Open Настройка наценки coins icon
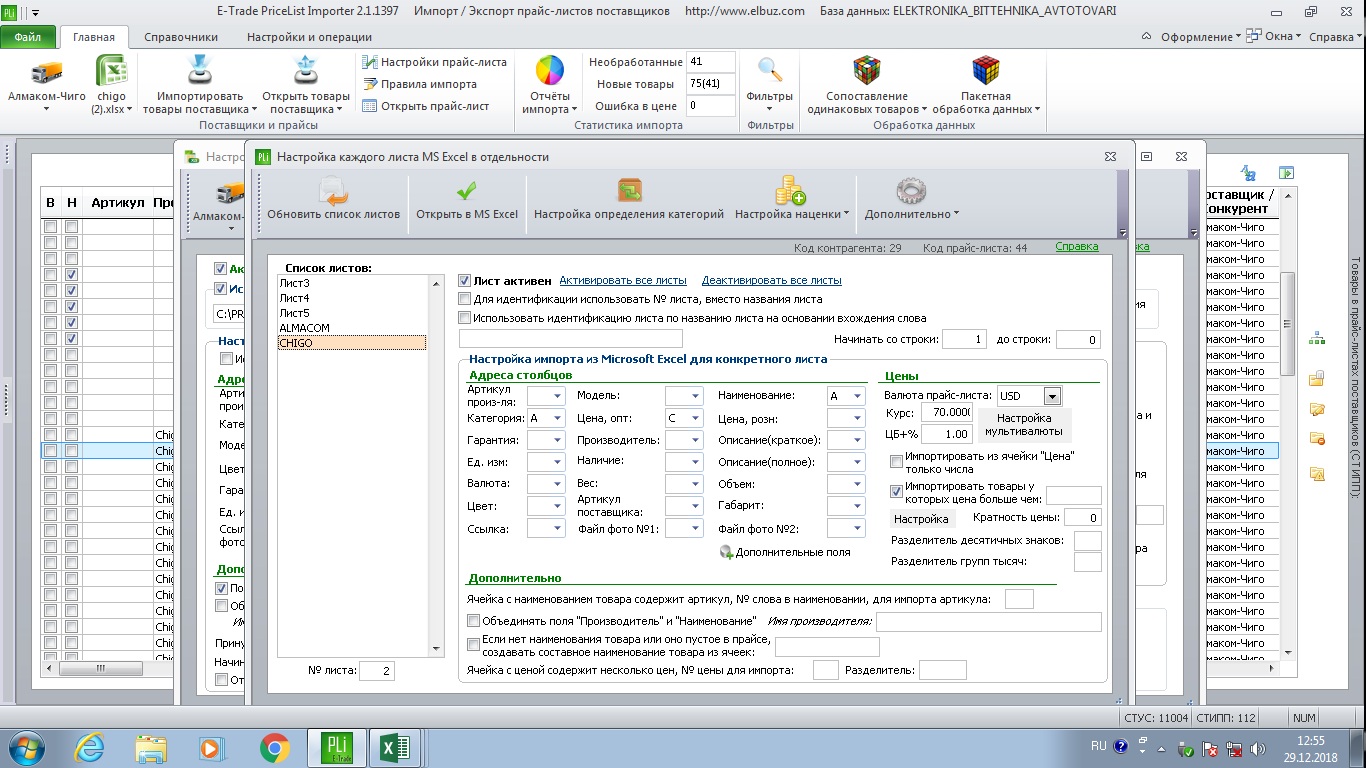1366x768 pixels. (791, 190)
